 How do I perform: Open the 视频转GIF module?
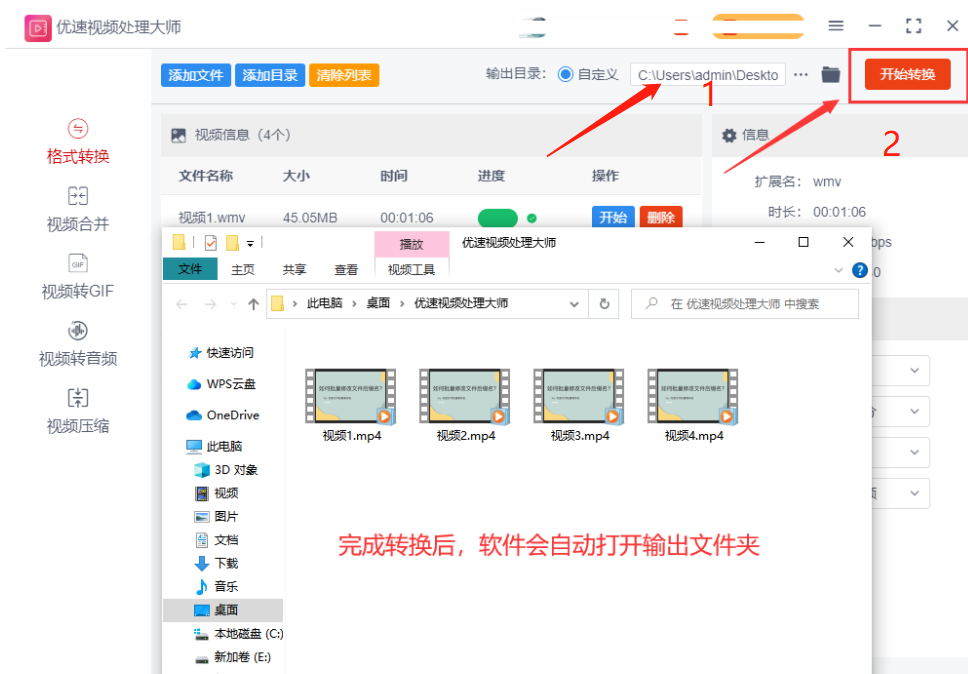(78, 277)
